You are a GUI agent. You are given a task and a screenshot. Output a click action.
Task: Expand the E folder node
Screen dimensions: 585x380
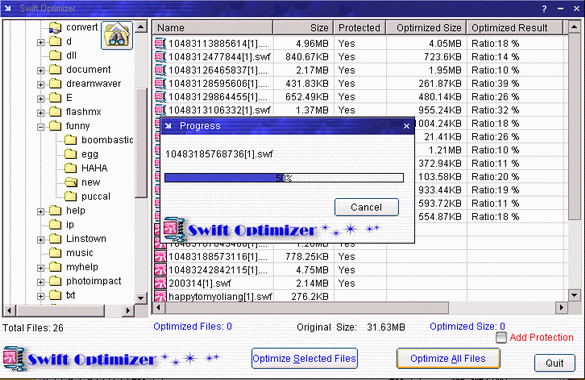41,99
